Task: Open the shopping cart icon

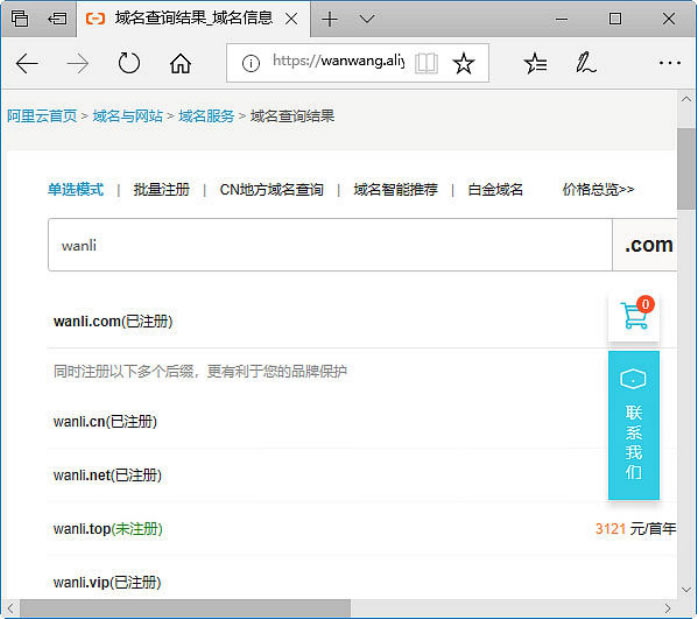Action: point(634,317)
